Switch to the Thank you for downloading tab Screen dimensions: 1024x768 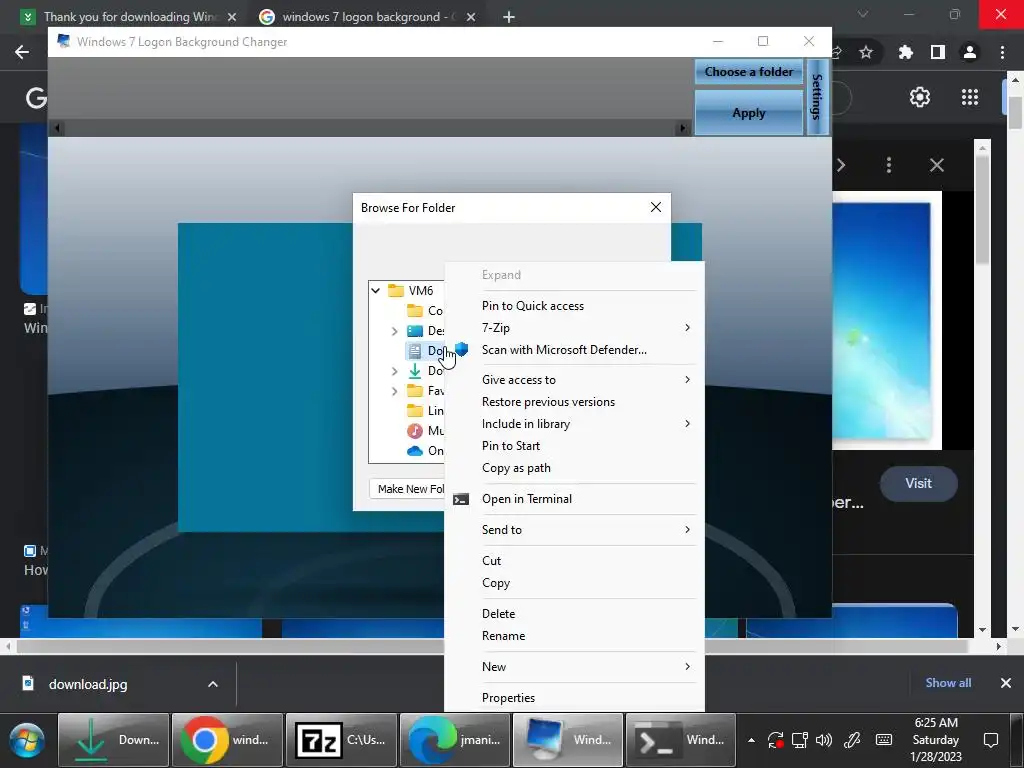pos(129,17)
